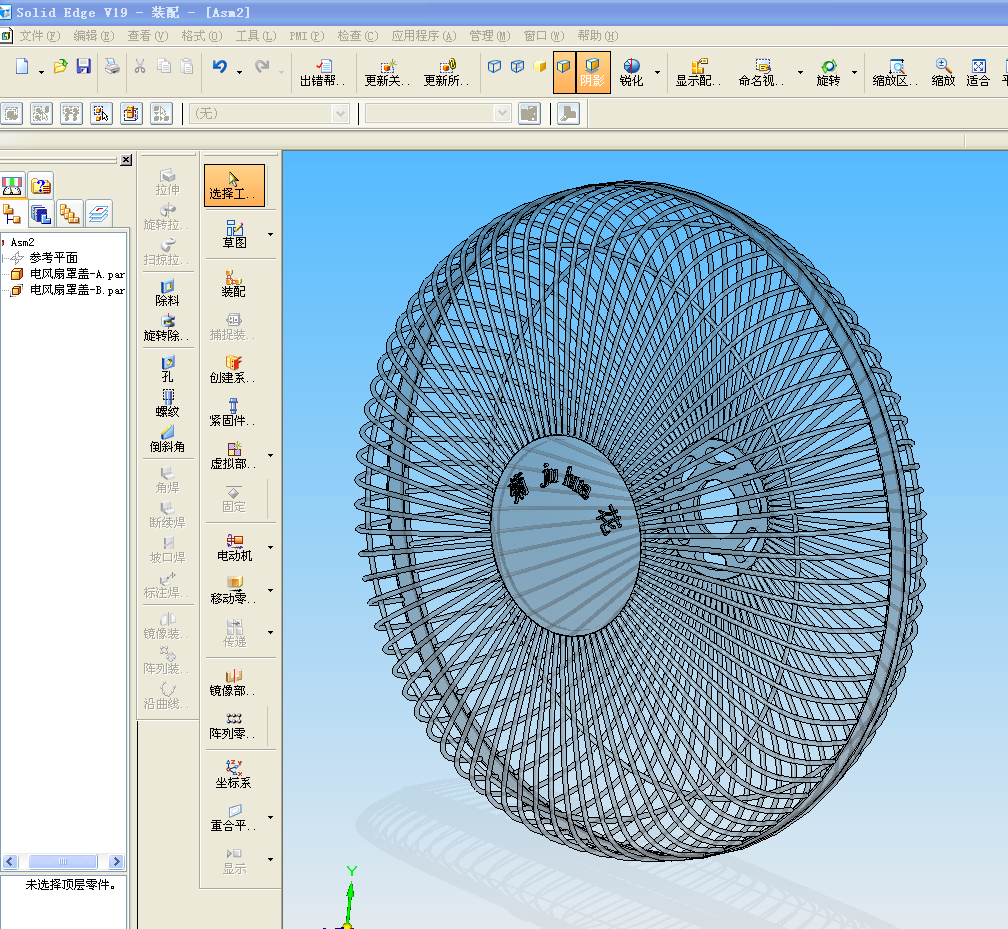
Task: Open the (无) combo box
Action: (x=269, y=114)
